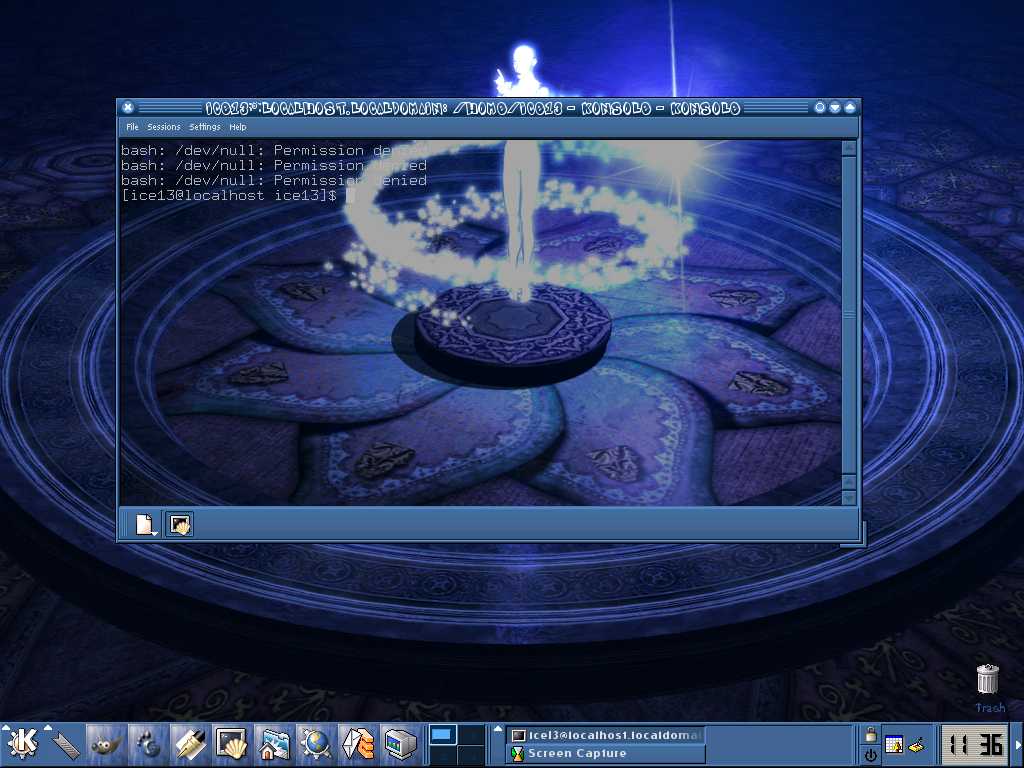Click the Konsole vertical scrollbar track
This screenshot has height=768, width=1024.
pos(849,315)
